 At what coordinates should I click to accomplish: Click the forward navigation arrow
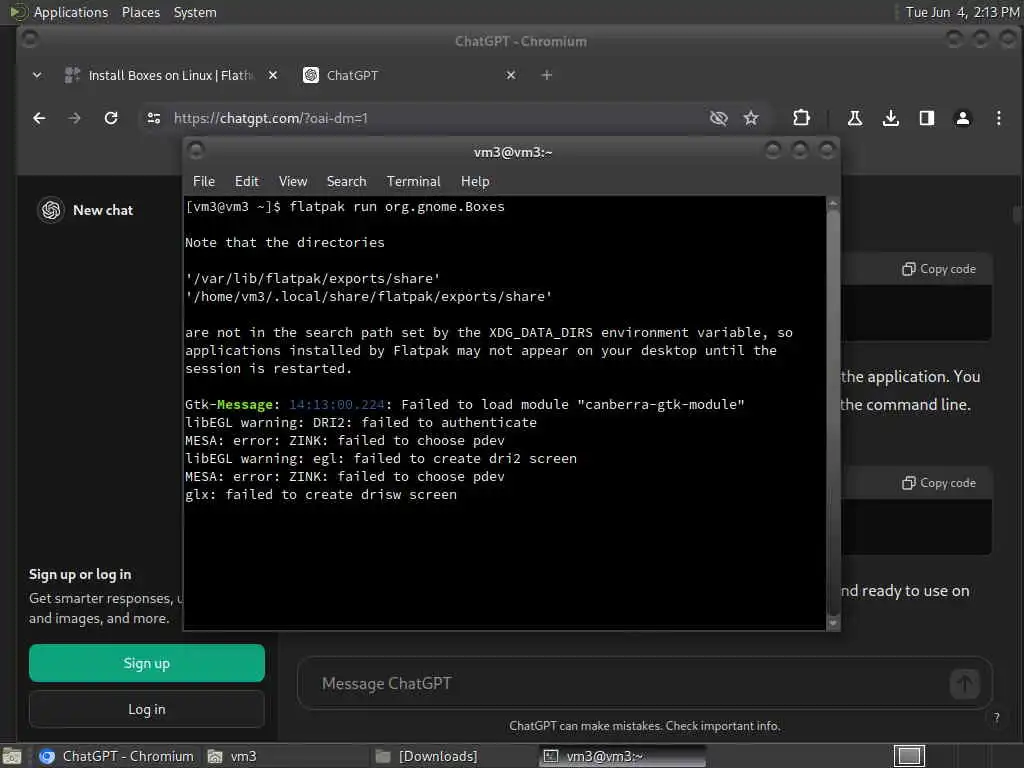pos(74,118)
